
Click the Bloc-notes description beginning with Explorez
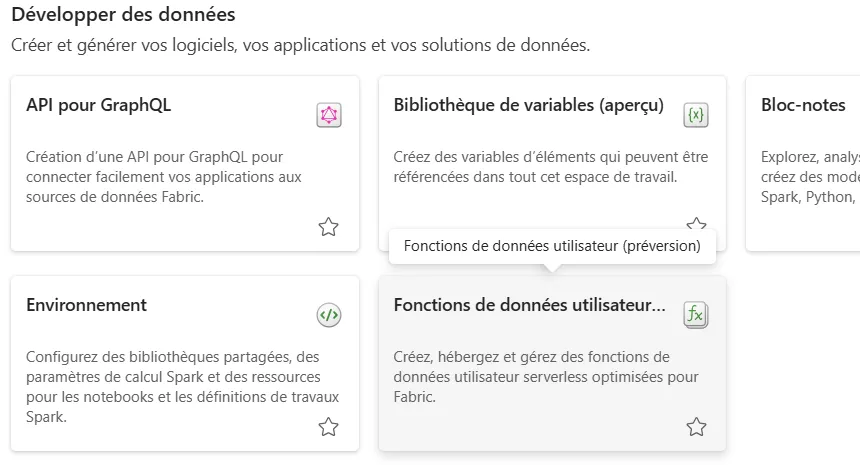pos(810,177)
